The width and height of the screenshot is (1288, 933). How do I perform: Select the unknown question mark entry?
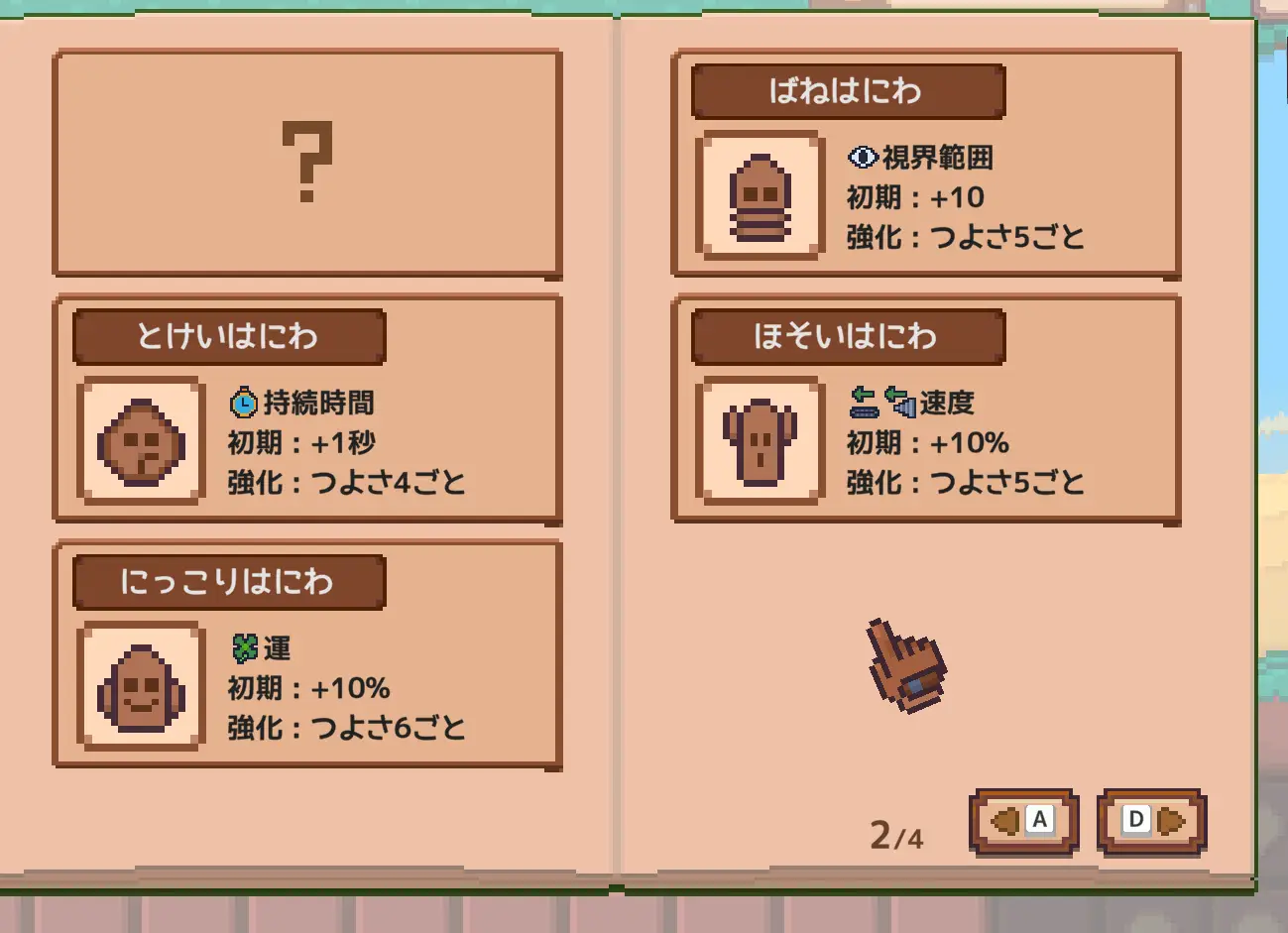(x=307, y=164)
